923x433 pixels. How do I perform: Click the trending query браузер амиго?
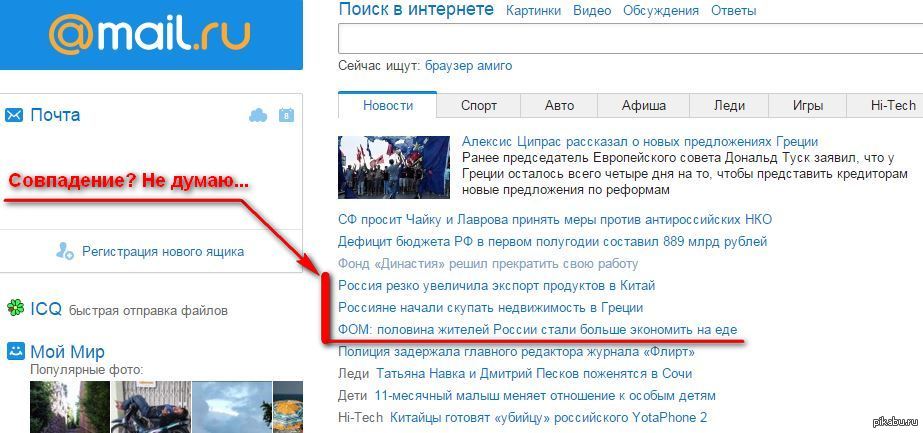point(469,65)
